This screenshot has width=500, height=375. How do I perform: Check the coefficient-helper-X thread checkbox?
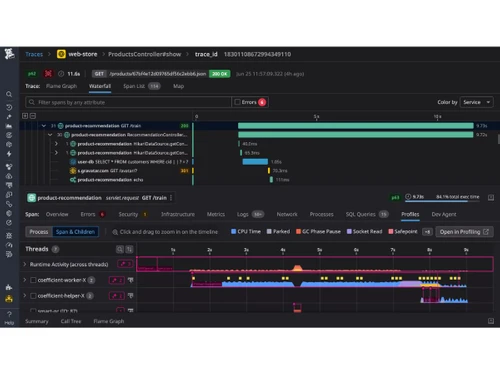[33, 296]
